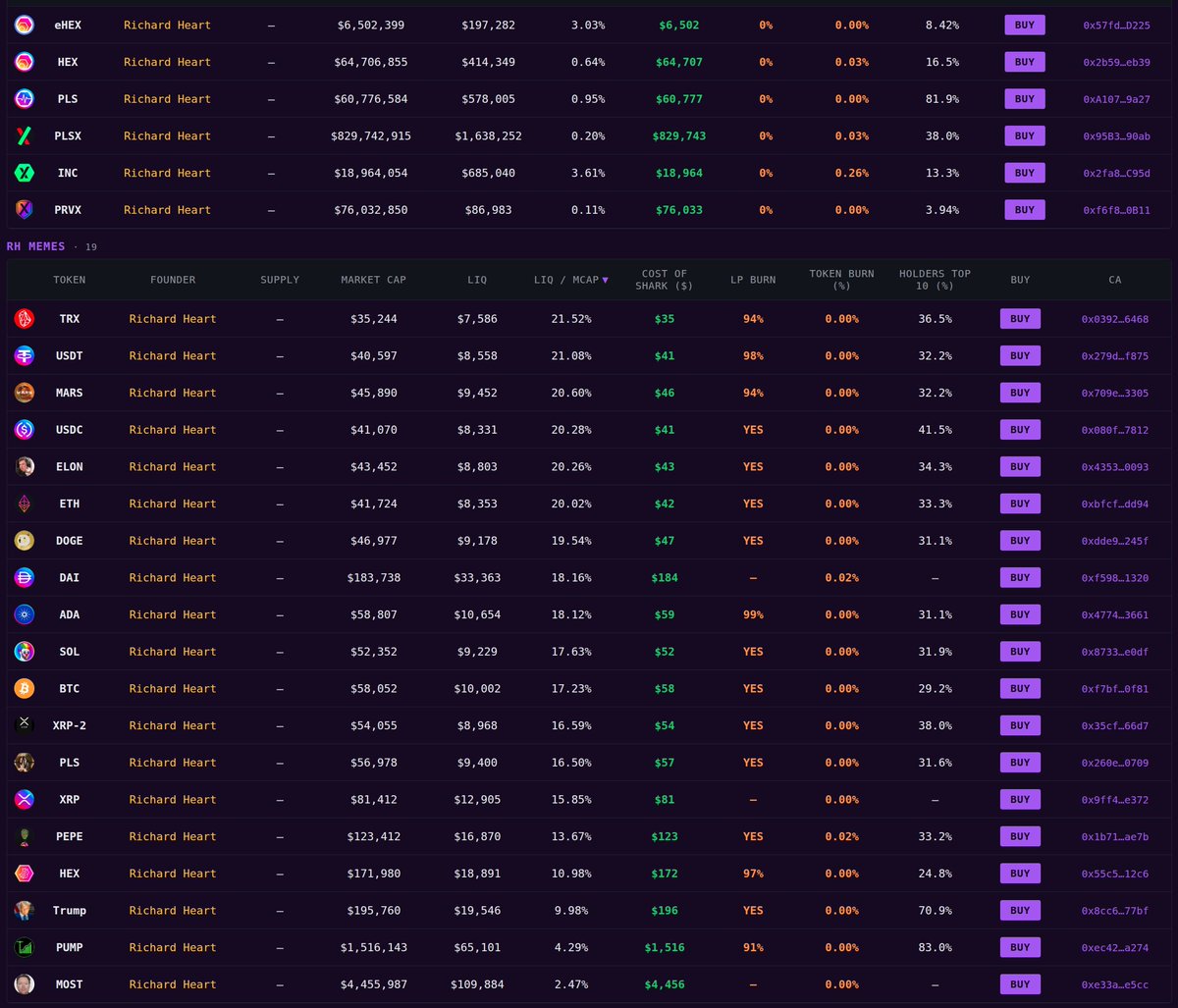This screenshot has height=1008, width=1178.
Task: Open contract address 0x95B3…90ab
Action: tap(1116, 136)
